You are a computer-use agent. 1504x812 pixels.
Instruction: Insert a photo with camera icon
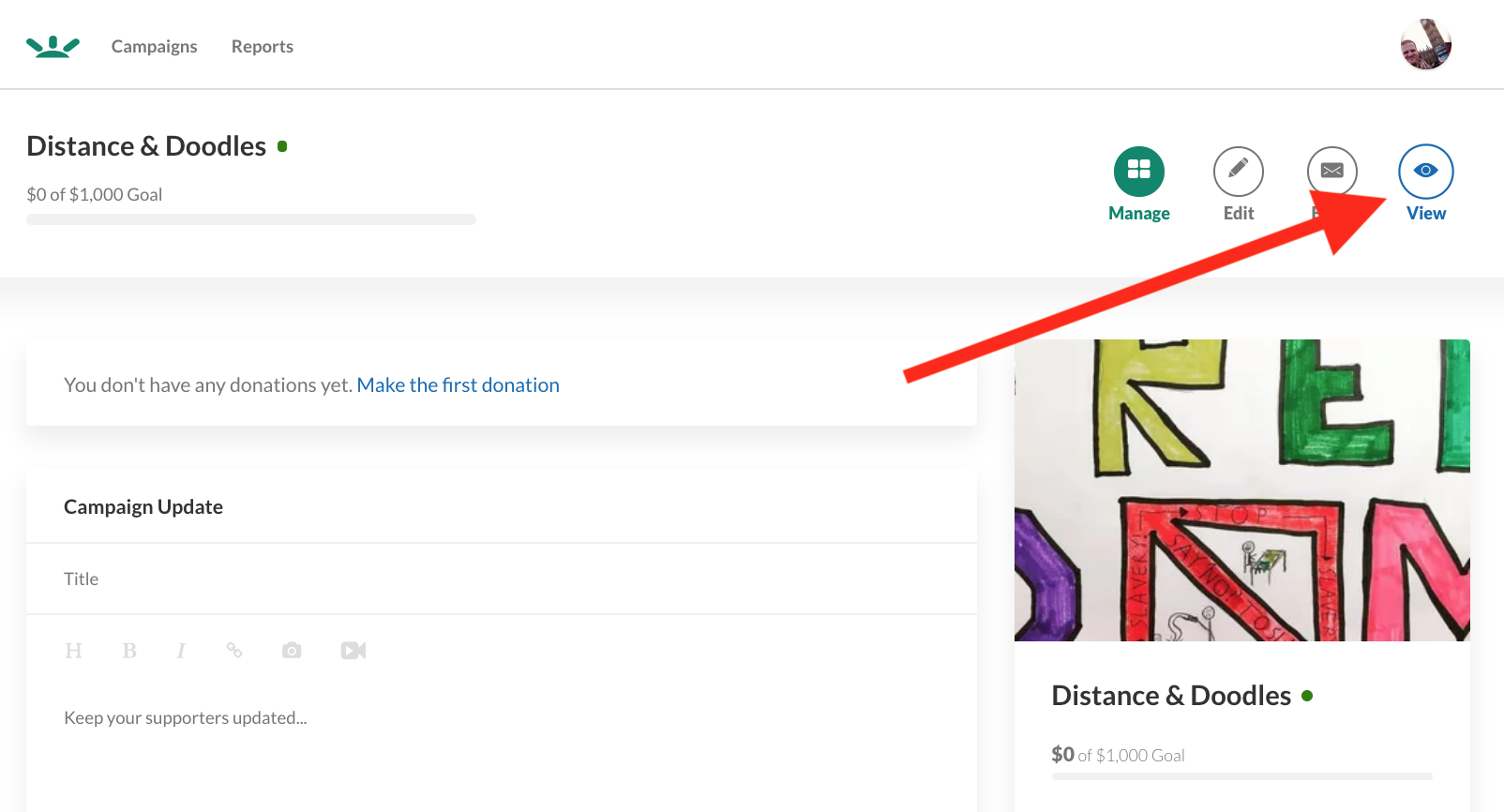[x=292, y=650]
